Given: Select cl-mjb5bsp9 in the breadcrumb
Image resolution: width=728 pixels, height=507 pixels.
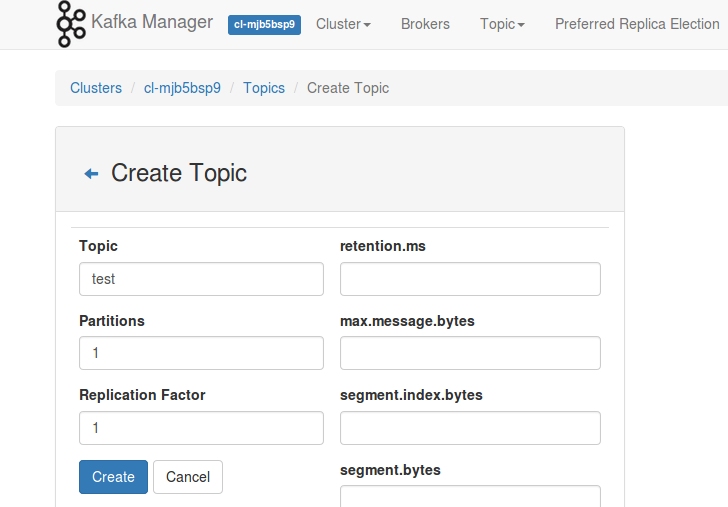Looking at the screenshot, I should tap(182, 88).
